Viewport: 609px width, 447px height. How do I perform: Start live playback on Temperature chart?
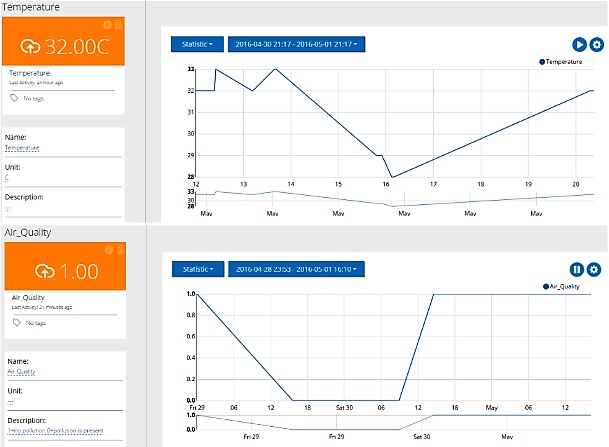tap(579, 44)
